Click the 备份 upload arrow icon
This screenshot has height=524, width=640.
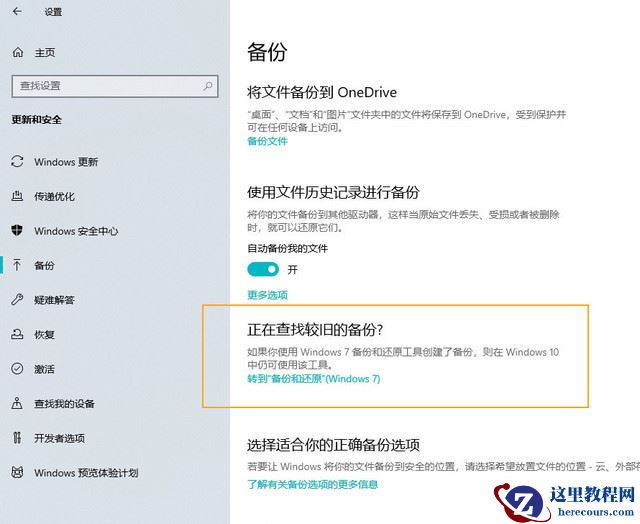tap(17, 265)
